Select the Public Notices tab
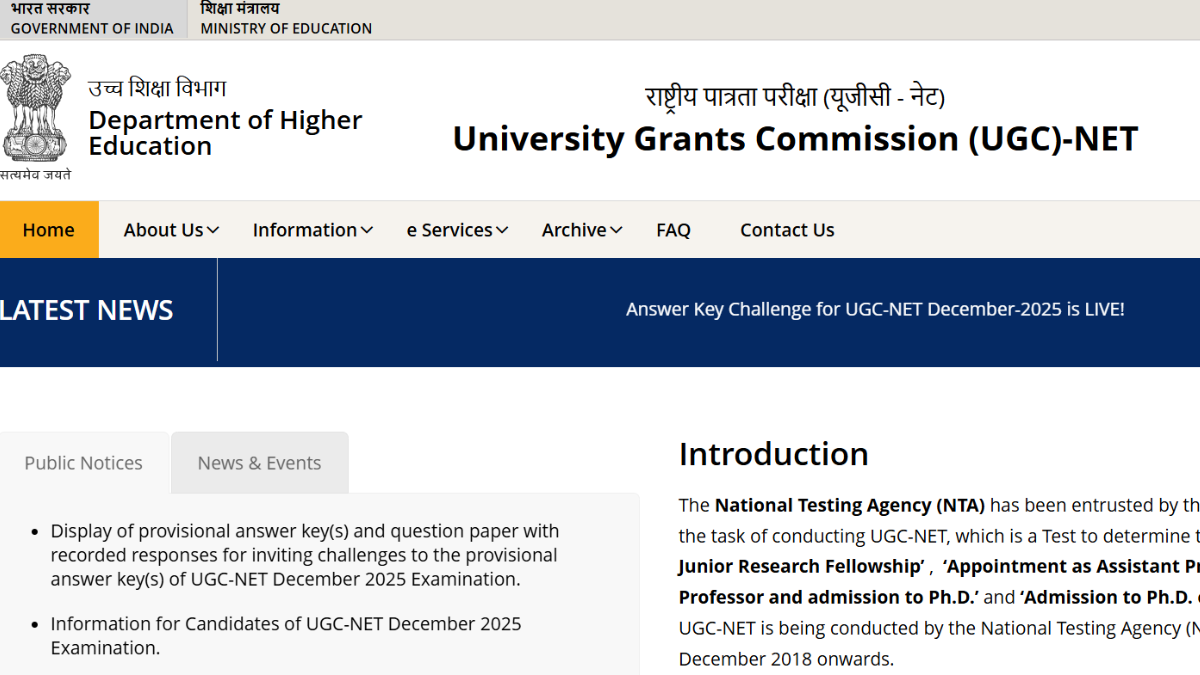Screen dimensions: 1200x675 point(84,463)
